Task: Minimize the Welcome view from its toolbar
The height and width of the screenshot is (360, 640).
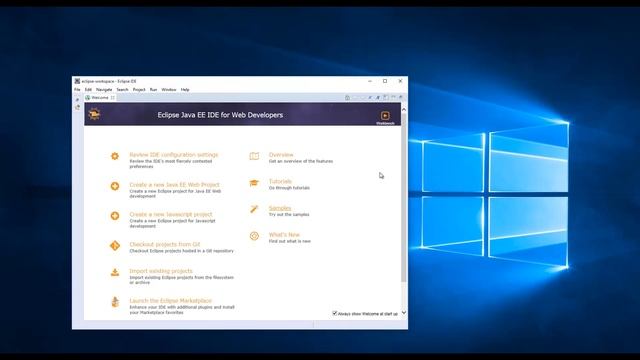Action: pyautogui.click(x=393, y=98)
